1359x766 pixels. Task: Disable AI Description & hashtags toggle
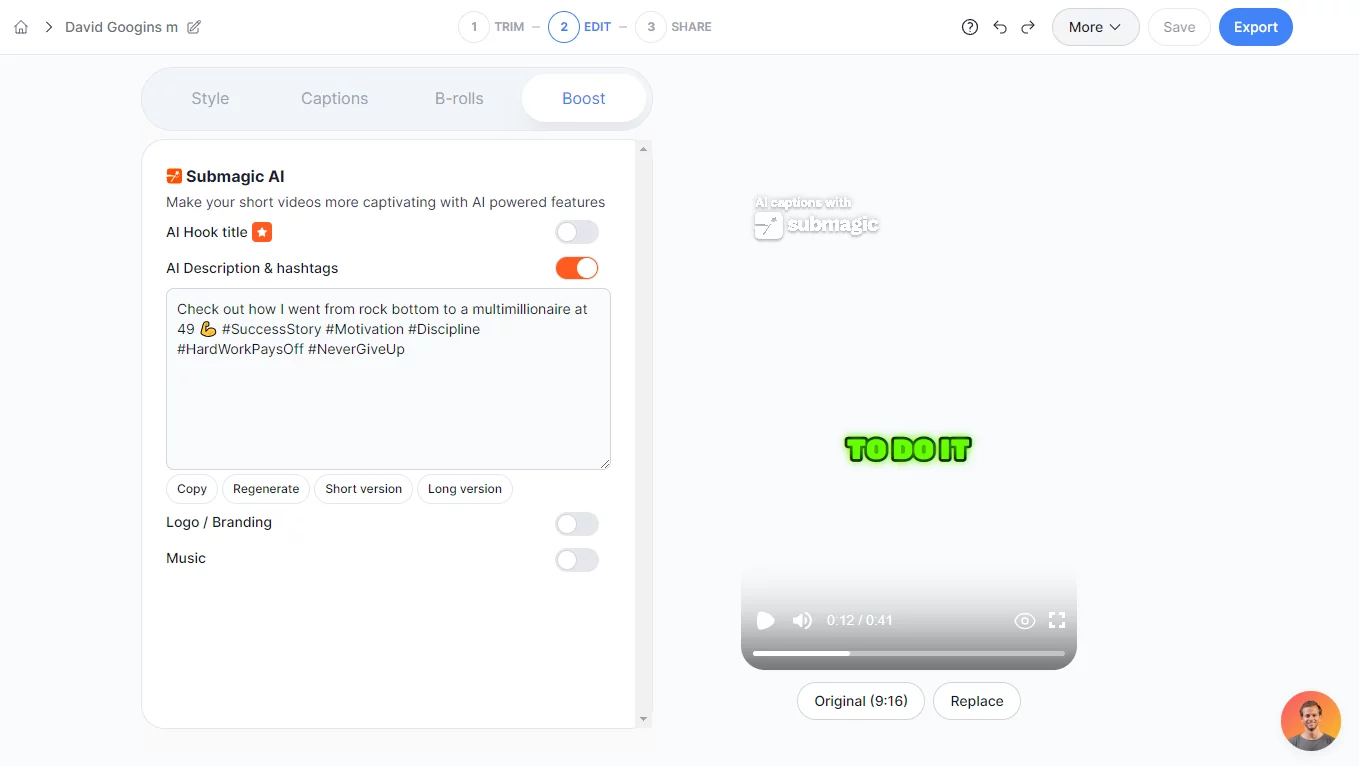pos(577,268)
